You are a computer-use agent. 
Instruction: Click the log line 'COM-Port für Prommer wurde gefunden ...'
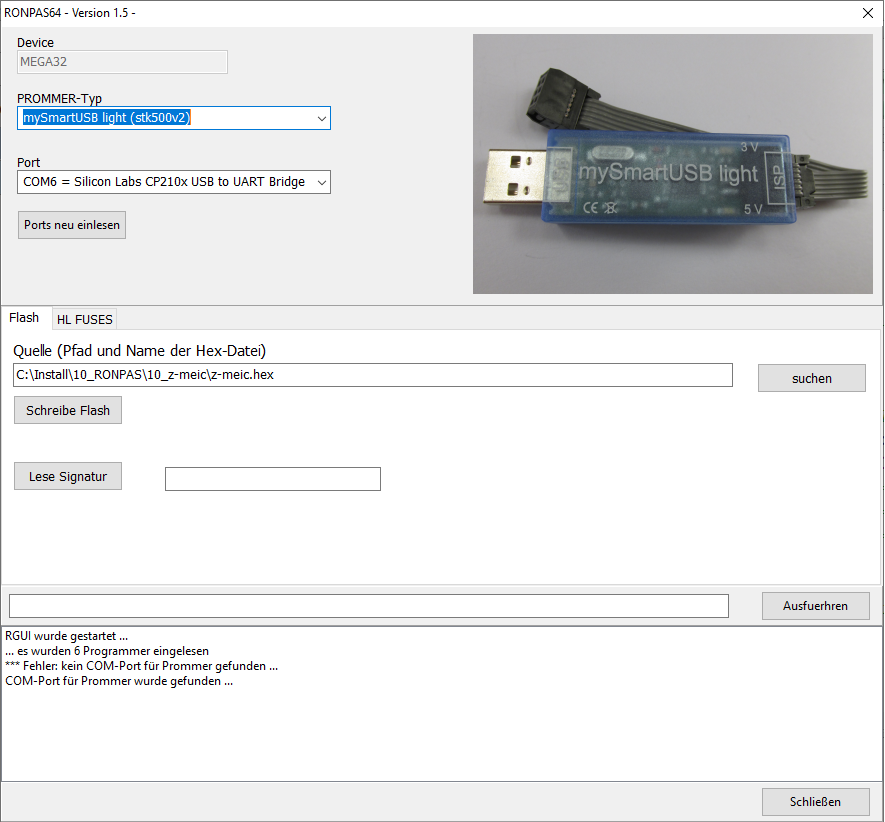[x=119, y=681]
